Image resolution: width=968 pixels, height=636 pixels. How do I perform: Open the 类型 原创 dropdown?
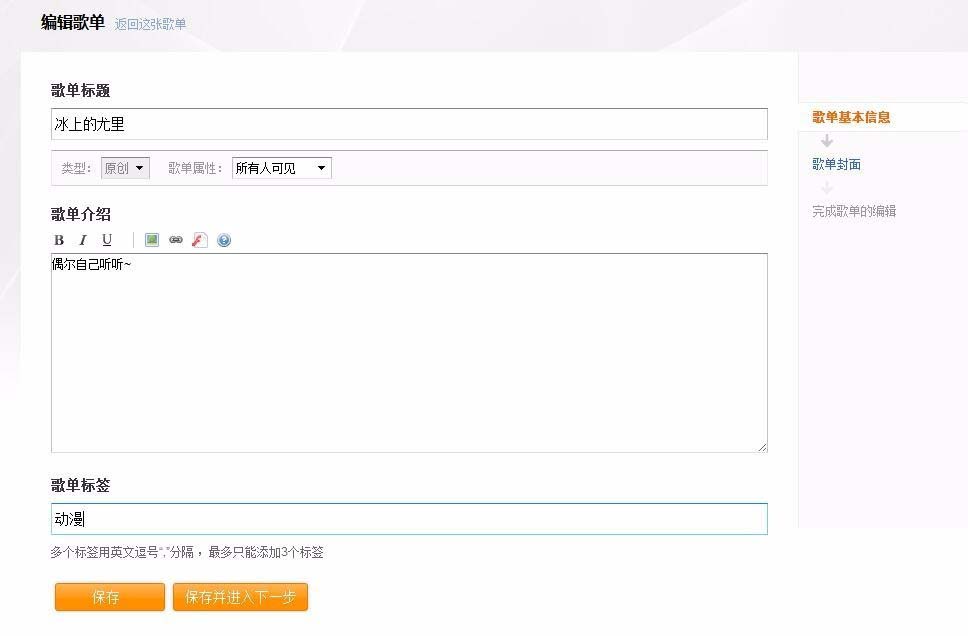click(x=125, y=168)
